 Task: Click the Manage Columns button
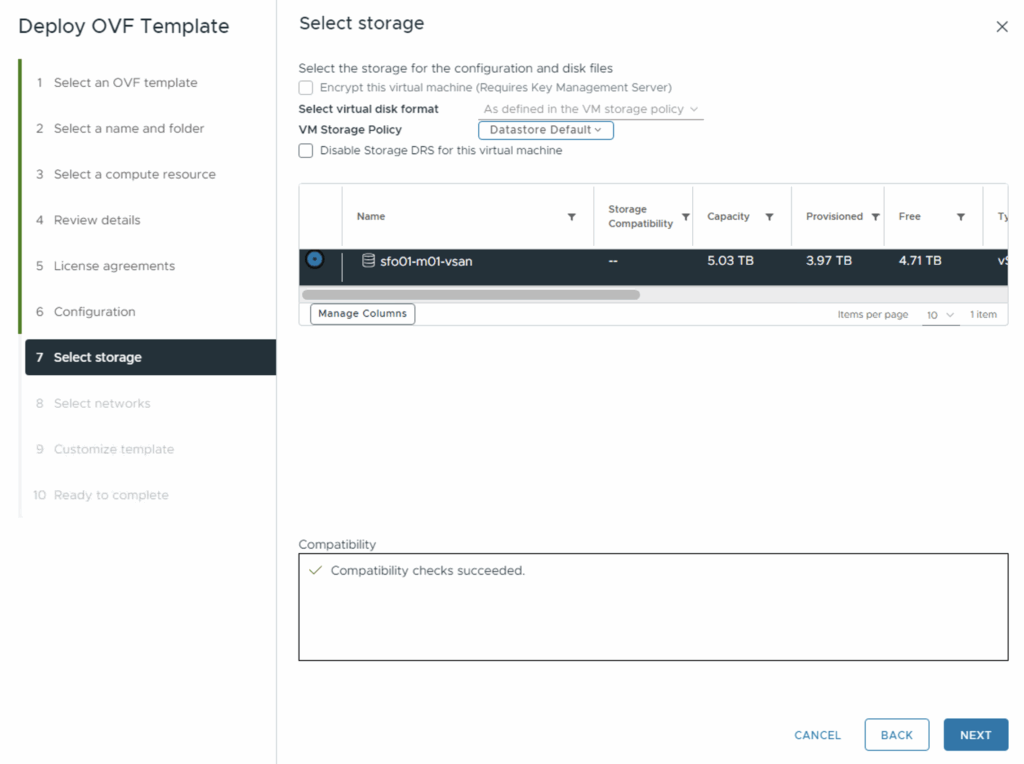coord(362,314)
